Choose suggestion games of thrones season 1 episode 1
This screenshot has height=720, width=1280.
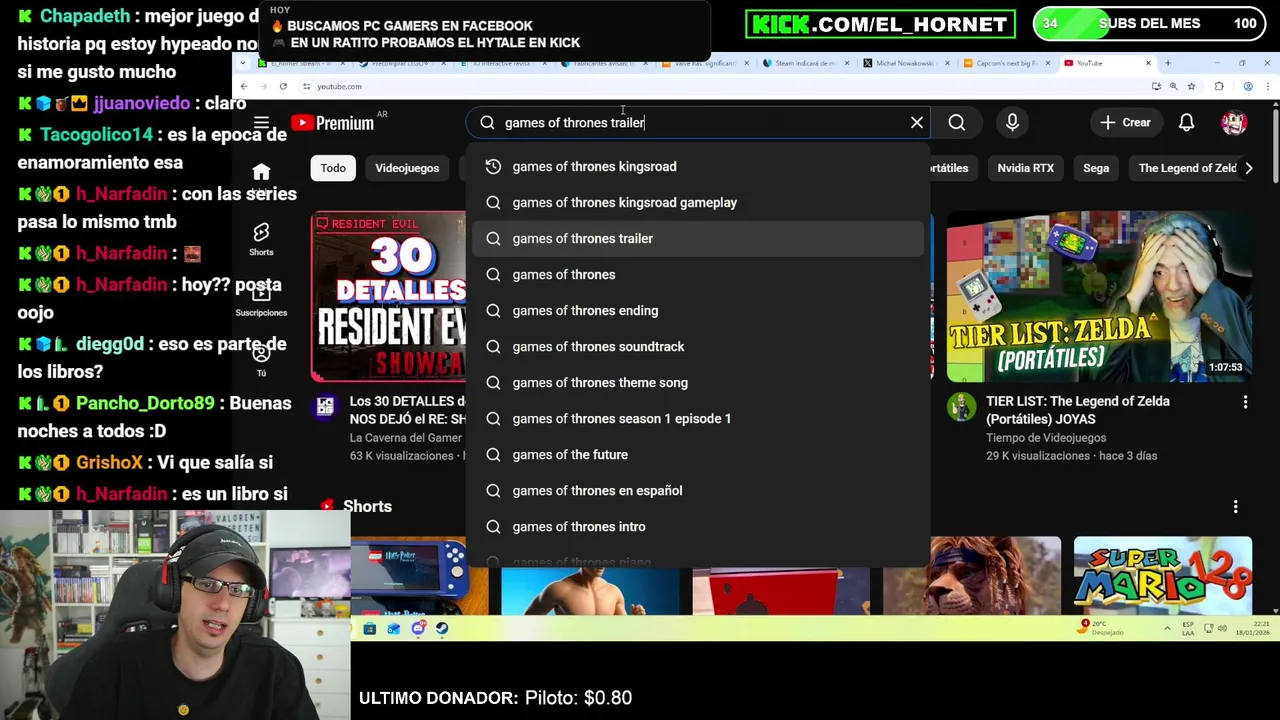pos(697,418)
